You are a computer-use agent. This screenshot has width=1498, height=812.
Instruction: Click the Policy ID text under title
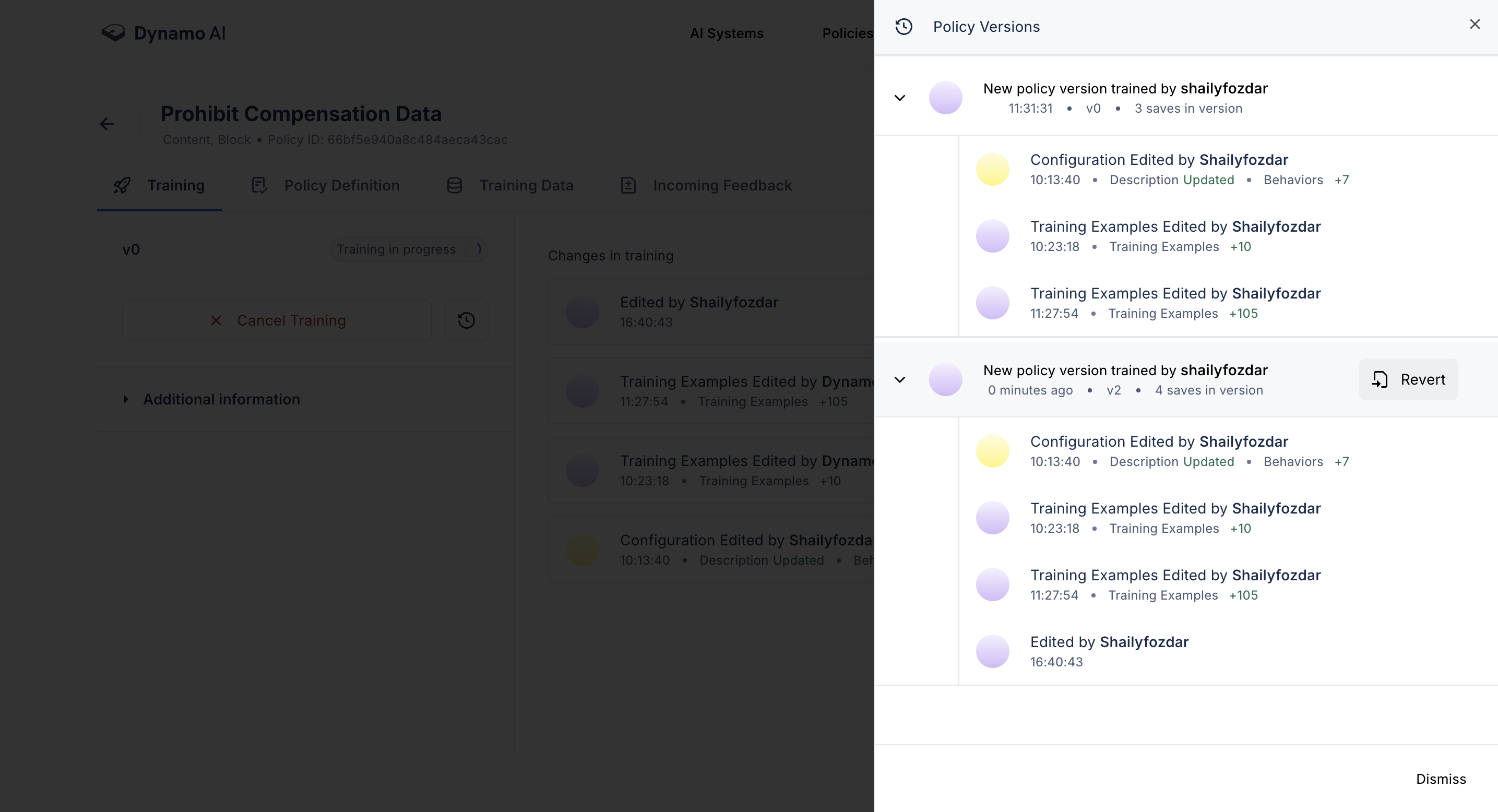coord(387,140)
